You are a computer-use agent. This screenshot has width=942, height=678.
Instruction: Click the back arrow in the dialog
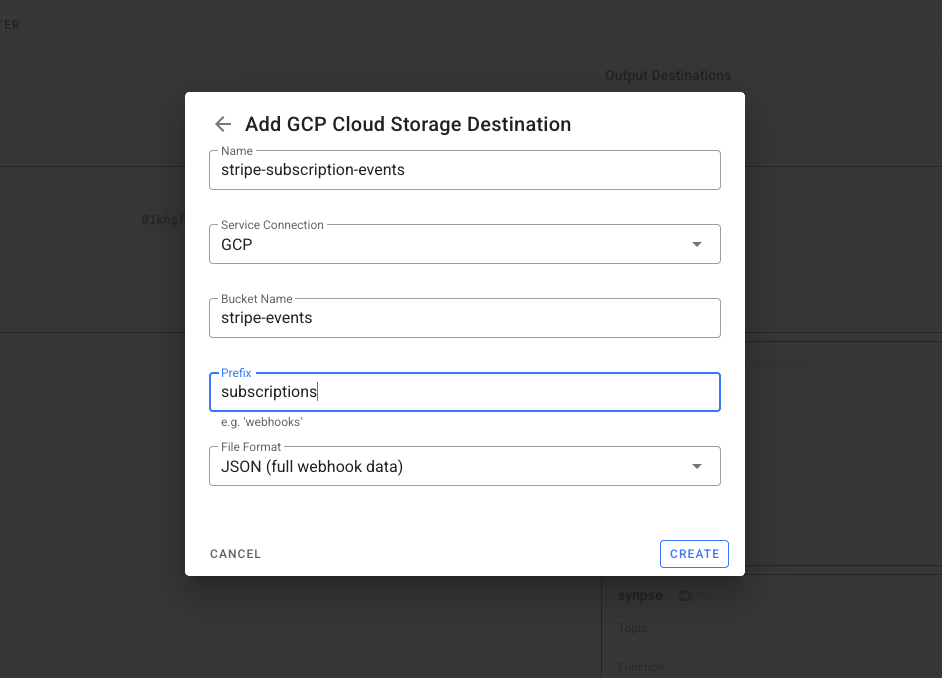click(222, 124)
